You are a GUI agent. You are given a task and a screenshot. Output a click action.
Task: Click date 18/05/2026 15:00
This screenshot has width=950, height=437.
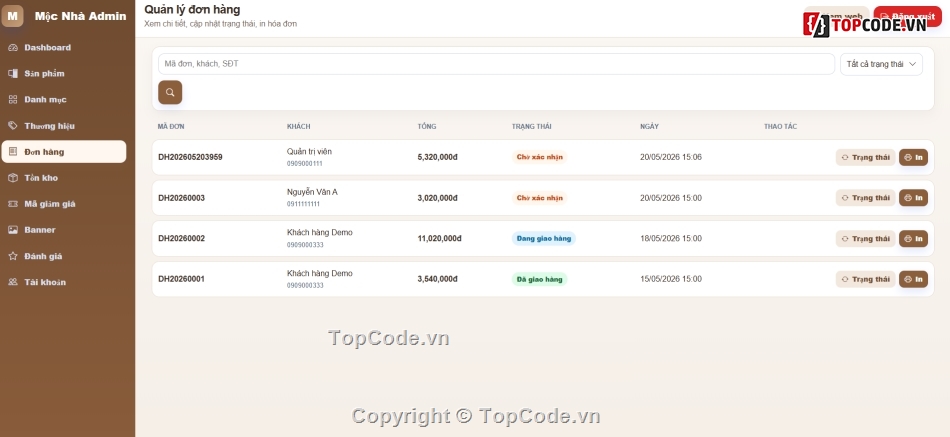pyautogui.click(x=671, y=238)
